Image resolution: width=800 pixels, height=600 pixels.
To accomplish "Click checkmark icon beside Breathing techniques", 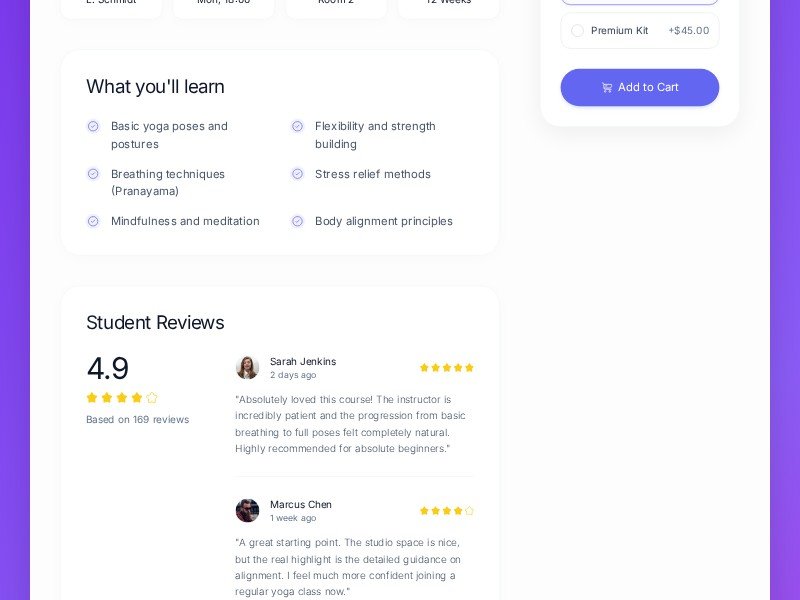I will (93, 174).
